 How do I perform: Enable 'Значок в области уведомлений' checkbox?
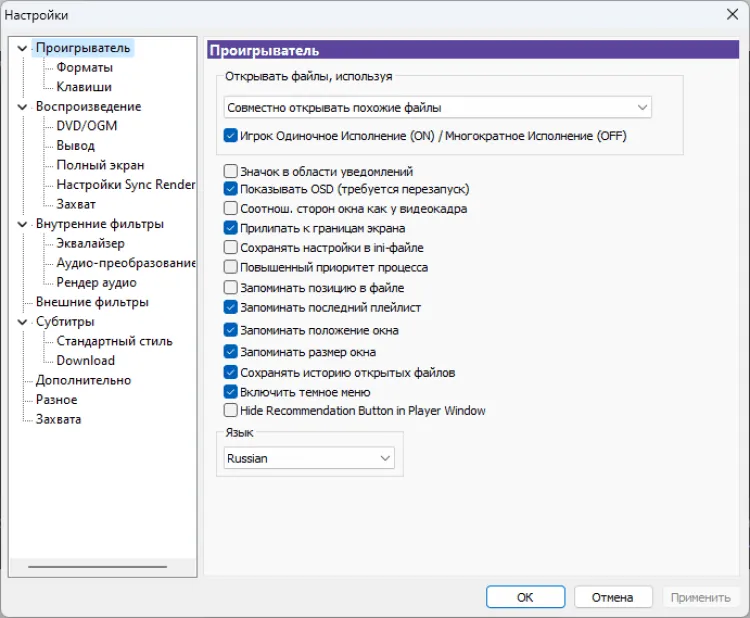231,171
